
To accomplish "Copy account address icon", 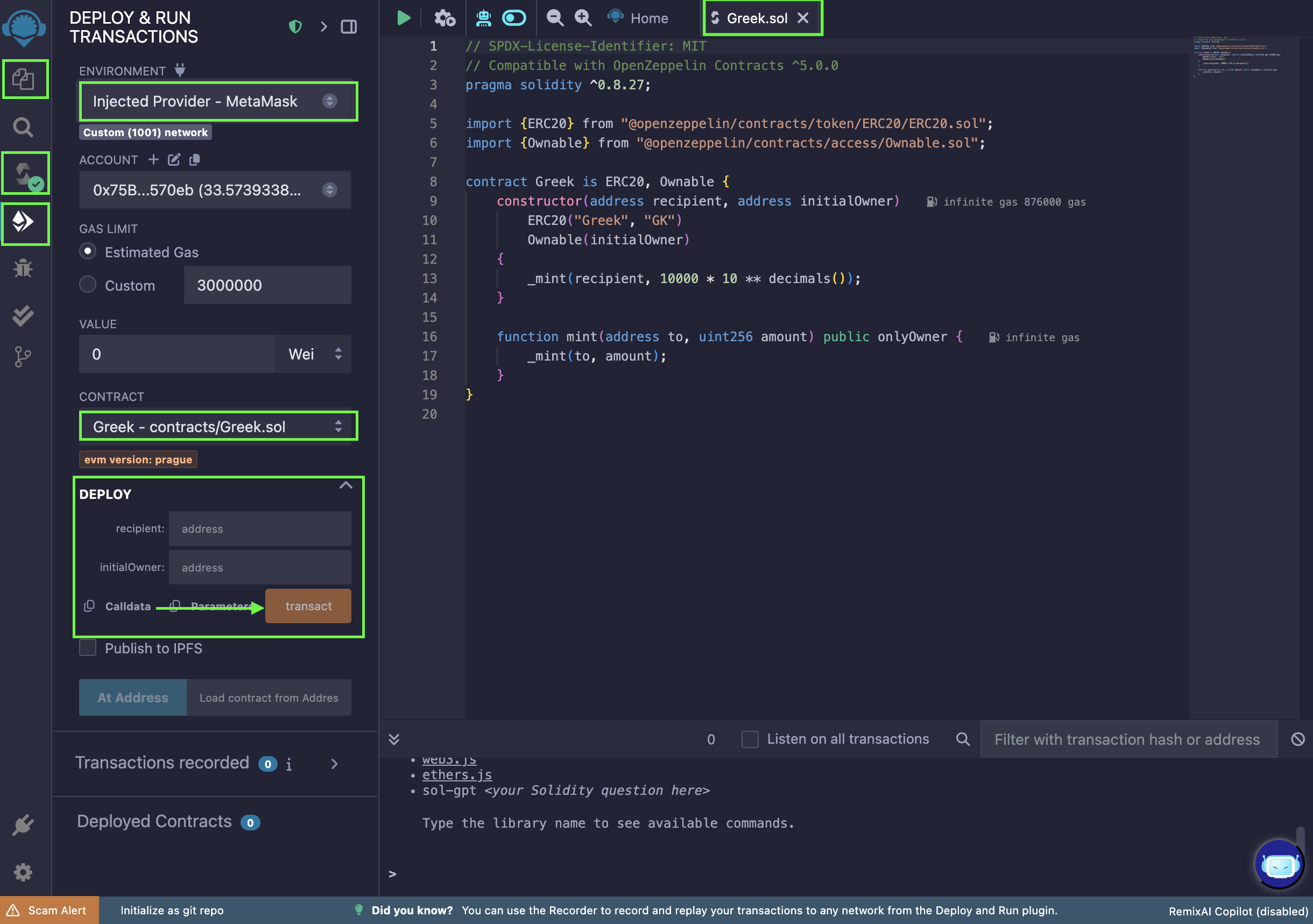I will coord(194,159).
